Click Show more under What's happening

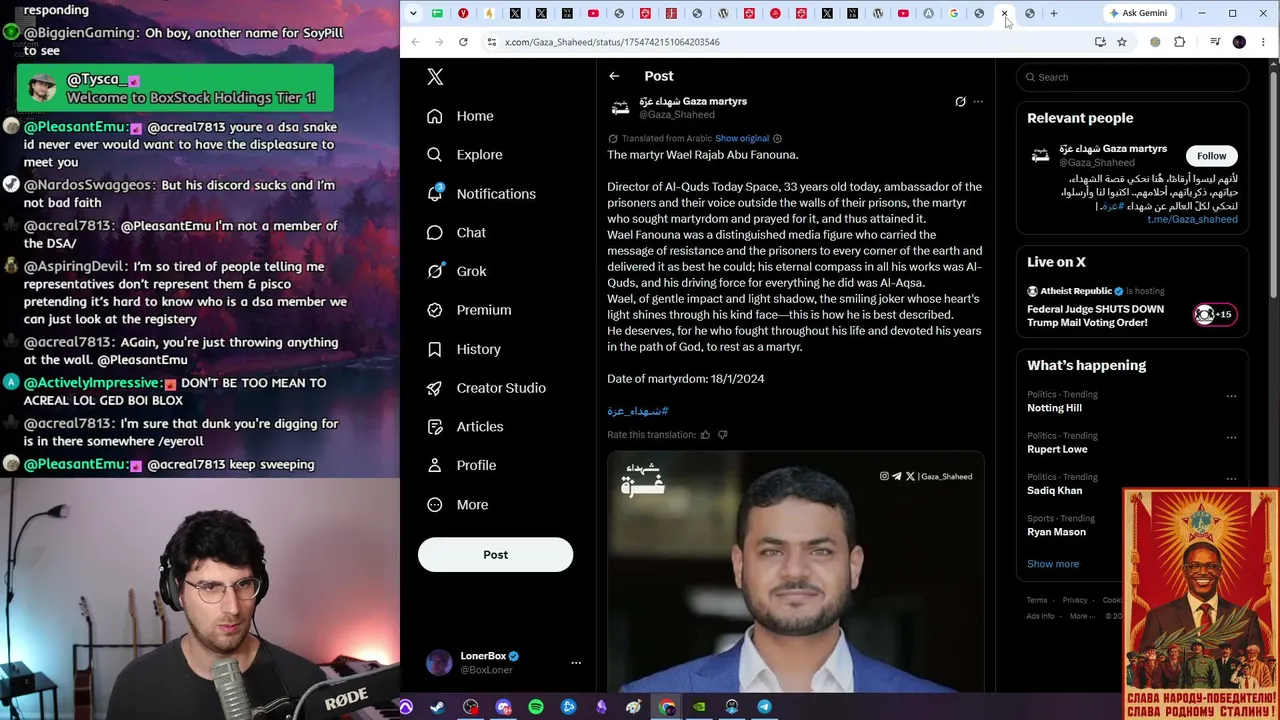(1053, 564)
